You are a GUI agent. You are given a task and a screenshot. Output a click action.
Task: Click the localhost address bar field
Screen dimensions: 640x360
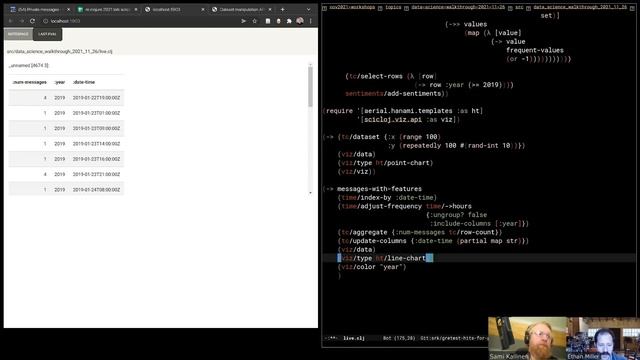pos(139,21)
